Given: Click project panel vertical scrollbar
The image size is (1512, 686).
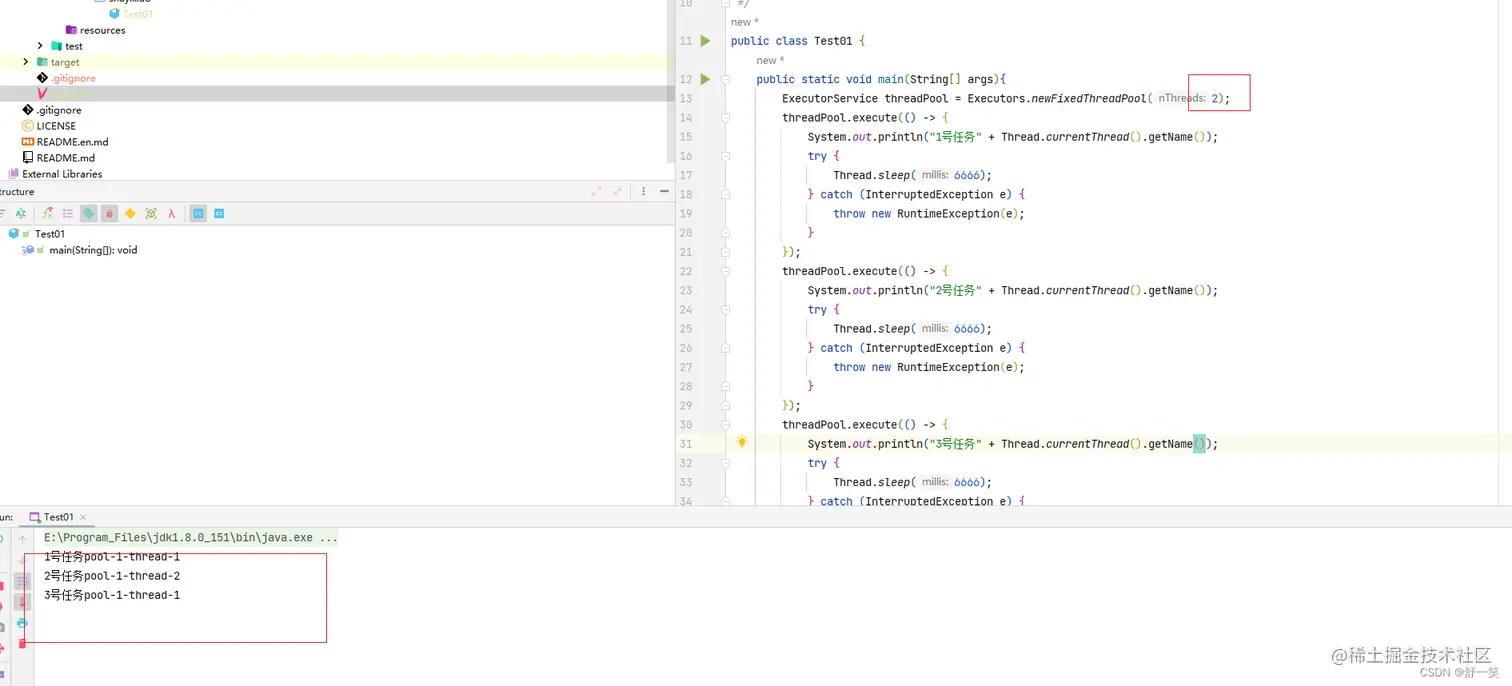Looking at the screenshot, I should [x=671, y=80].
